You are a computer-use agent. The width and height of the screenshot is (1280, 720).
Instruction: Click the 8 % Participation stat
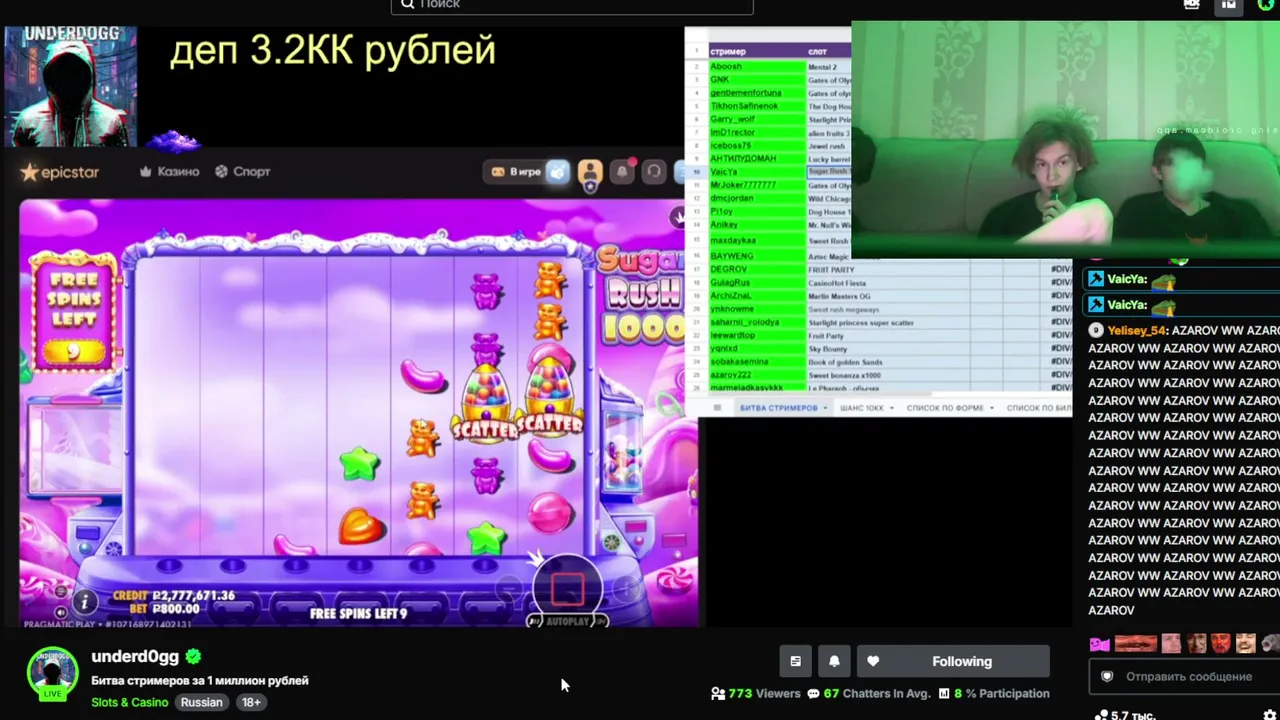tap(995, 693)
